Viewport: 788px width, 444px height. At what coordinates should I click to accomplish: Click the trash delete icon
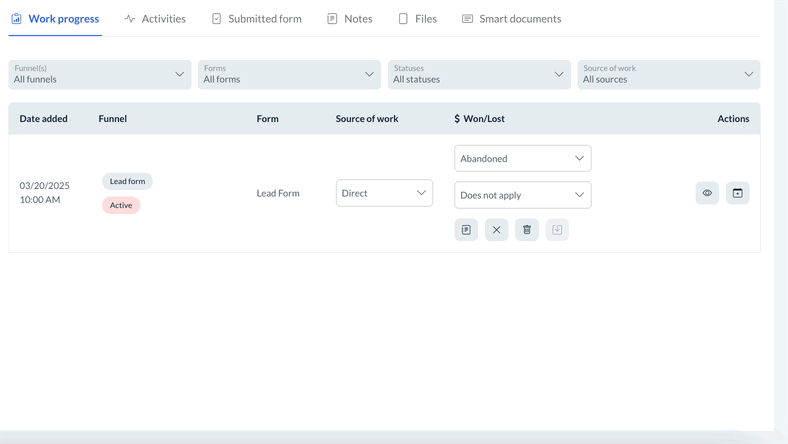[527, 230]
